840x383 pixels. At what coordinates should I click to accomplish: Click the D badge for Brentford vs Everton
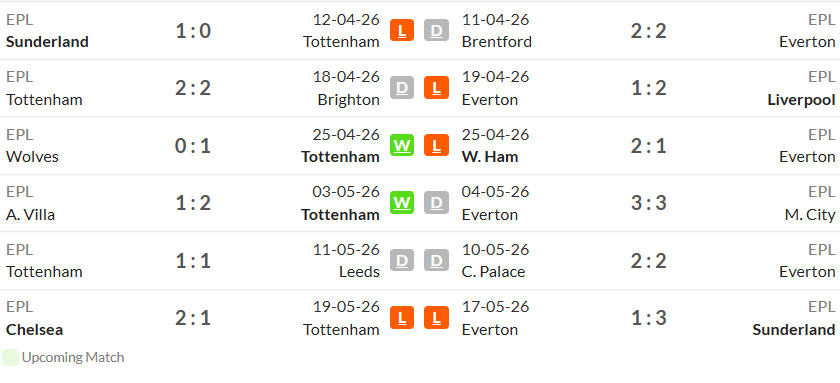coord(437,30)
